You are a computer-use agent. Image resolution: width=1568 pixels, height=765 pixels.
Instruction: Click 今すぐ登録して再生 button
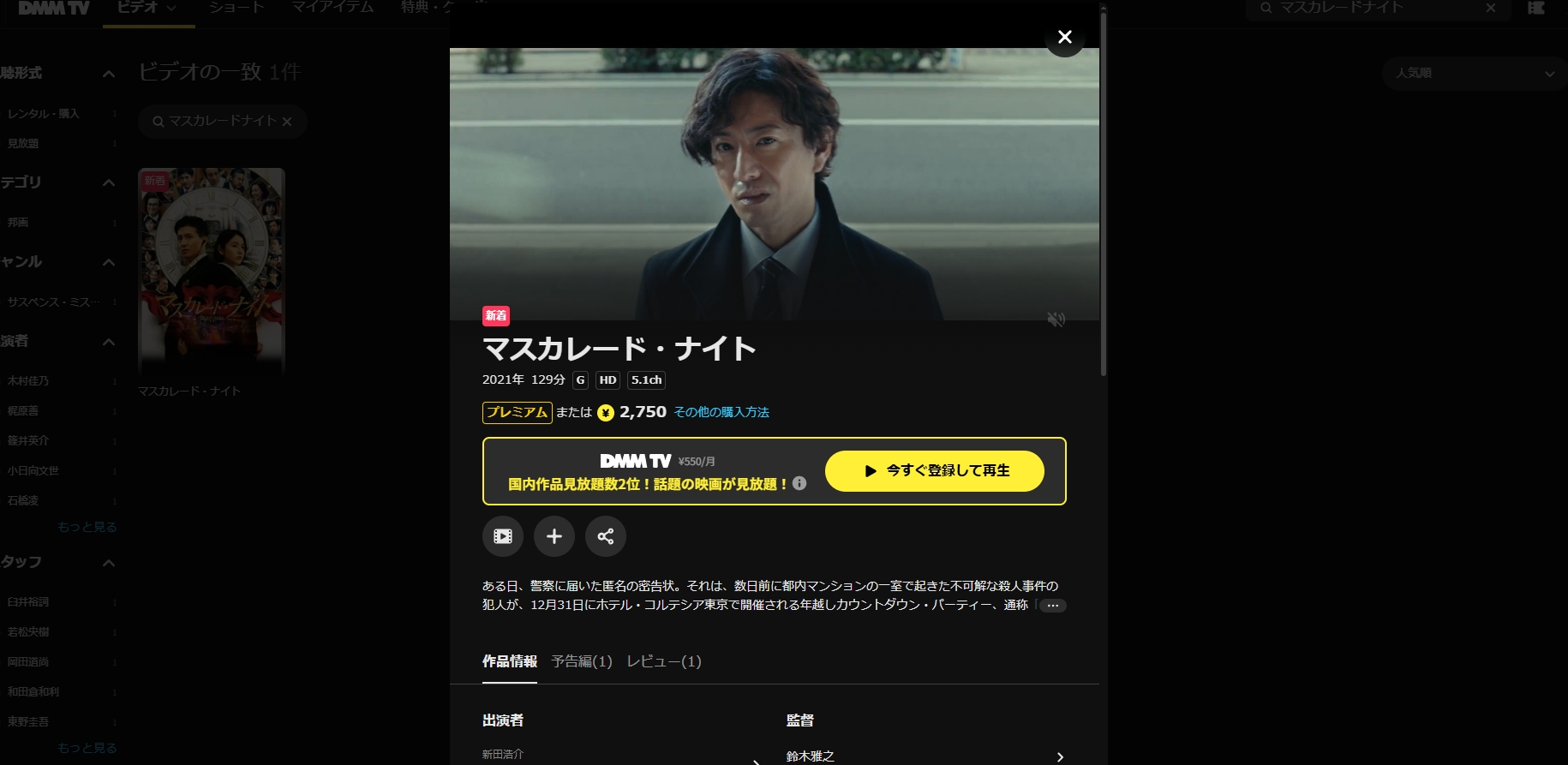pos(935,471)
